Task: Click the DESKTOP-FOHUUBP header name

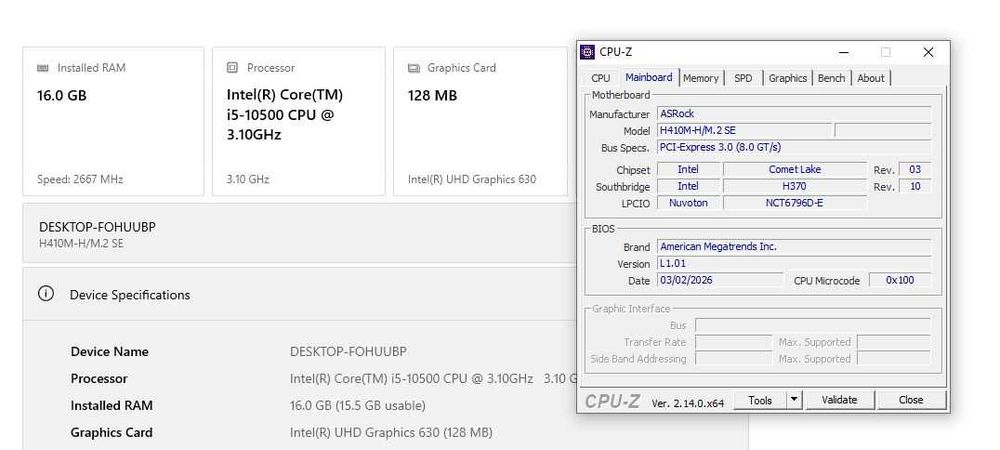Action: [98, 227]
